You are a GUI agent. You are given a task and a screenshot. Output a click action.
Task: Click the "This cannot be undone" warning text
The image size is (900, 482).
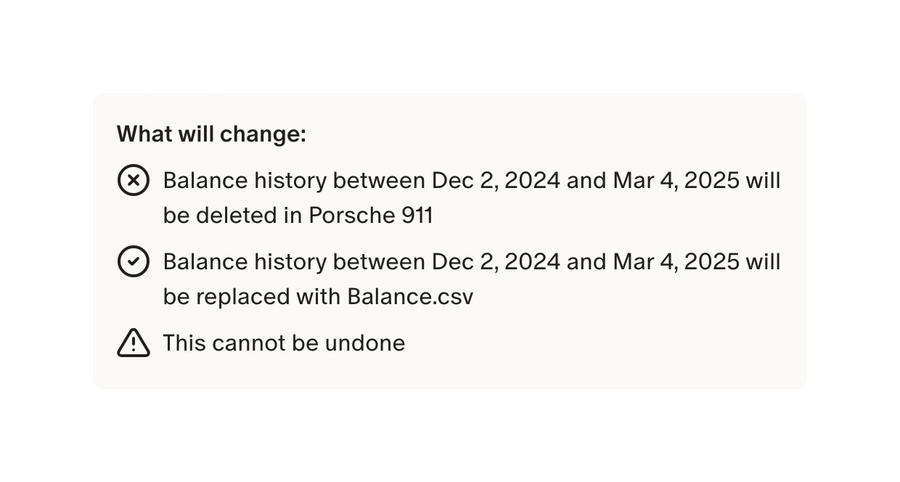284,343
